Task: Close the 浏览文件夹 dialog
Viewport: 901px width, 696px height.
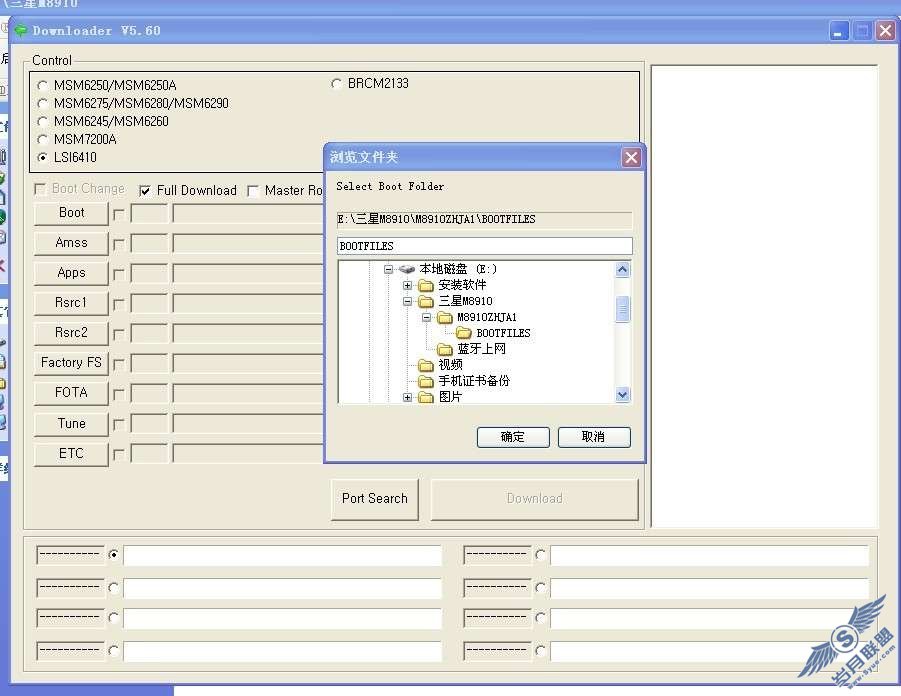Action: point(631,157)
